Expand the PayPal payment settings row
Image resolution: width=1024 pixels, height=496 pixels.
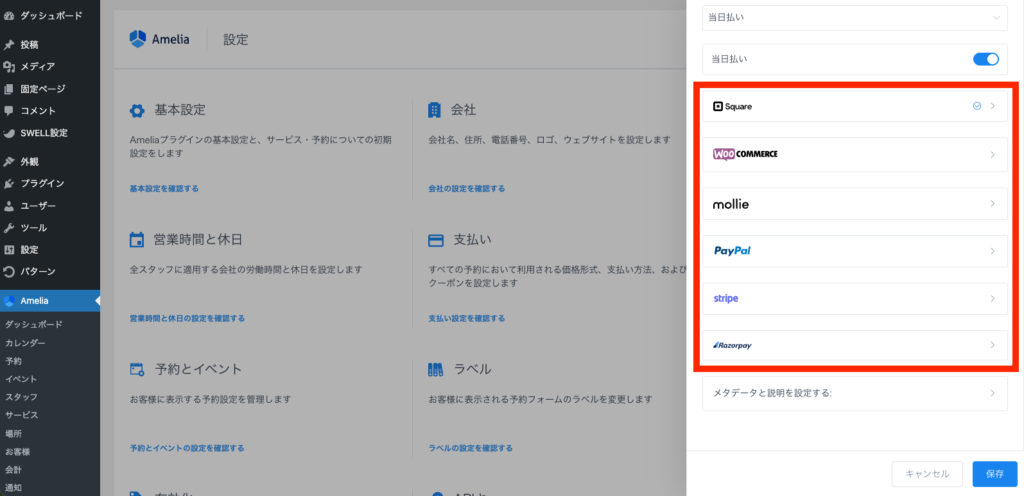pyautogui.click(x=854, y=251)
